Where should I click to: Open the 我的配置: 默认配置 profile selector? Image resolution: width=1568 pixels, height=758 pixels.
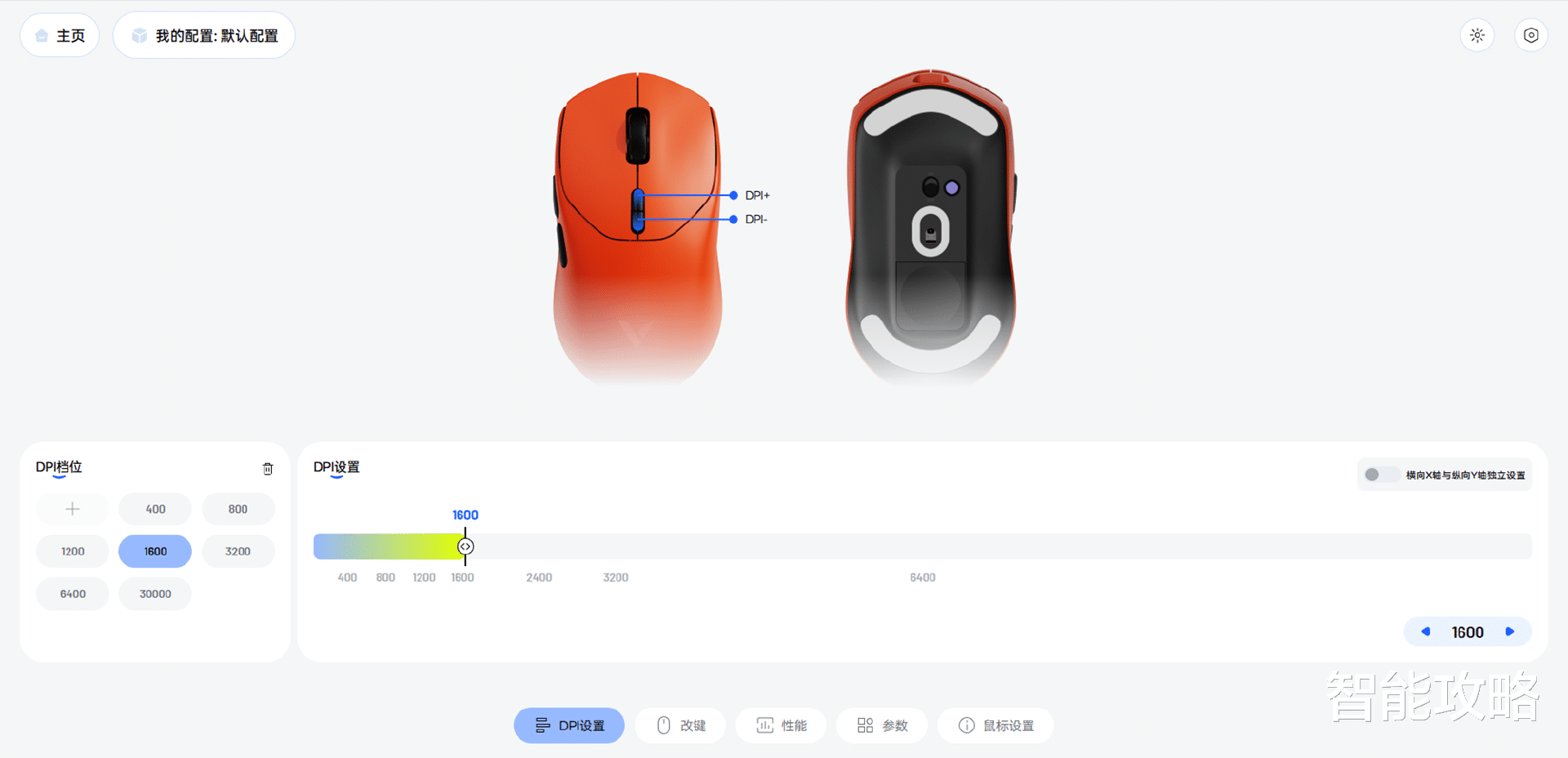[x=204, y=35]
